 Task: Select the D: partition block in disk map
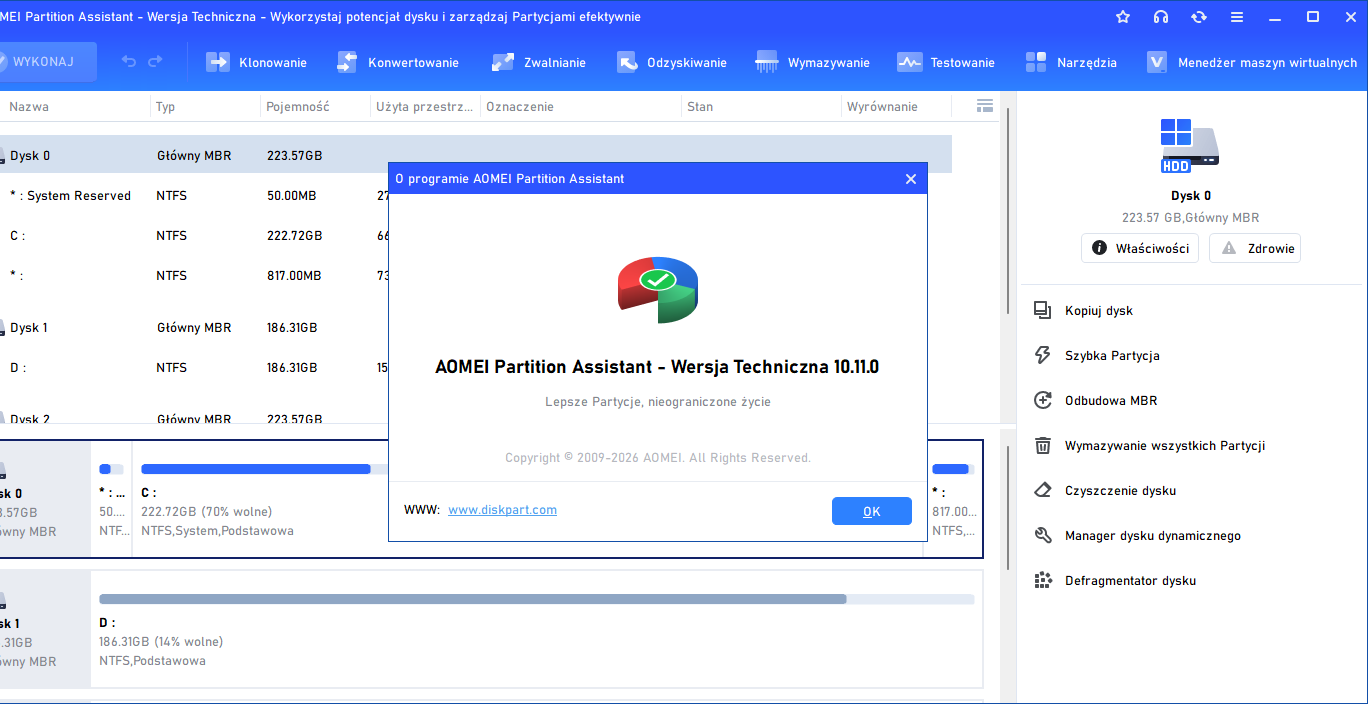536,627
